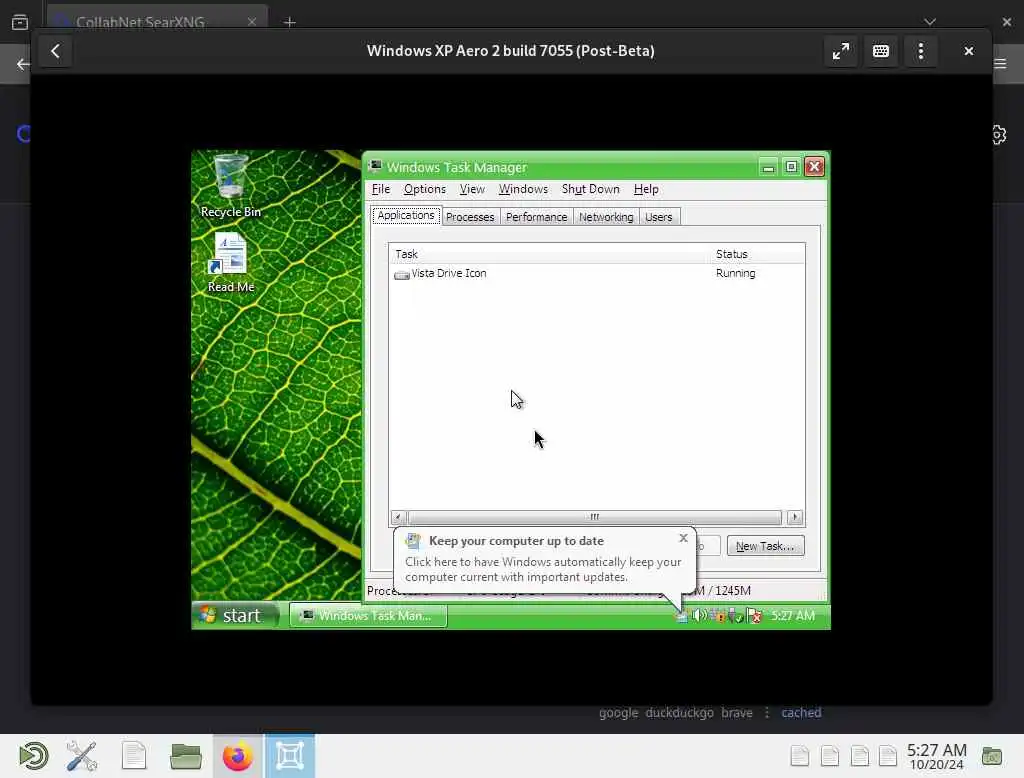Screen dimensions: 1024x778
Task: Click the host clock 5:27 AM 10/20/24
Action: point(936,756)
